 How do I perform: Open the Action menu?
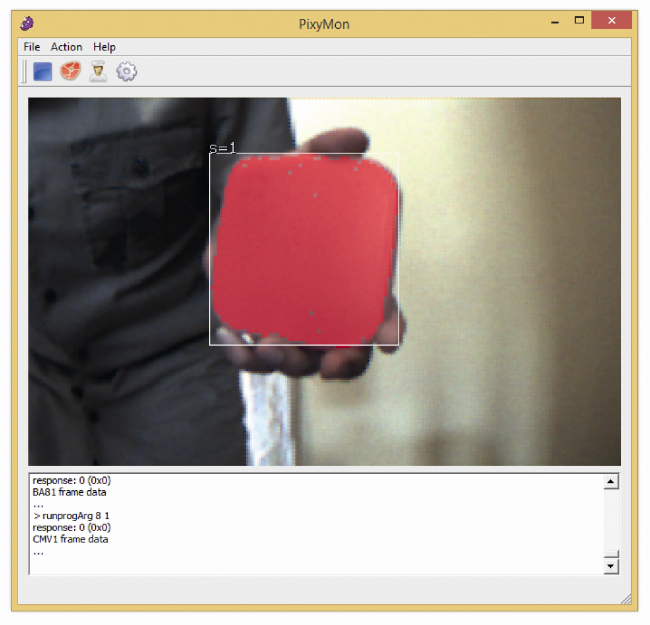click(66, 47)
